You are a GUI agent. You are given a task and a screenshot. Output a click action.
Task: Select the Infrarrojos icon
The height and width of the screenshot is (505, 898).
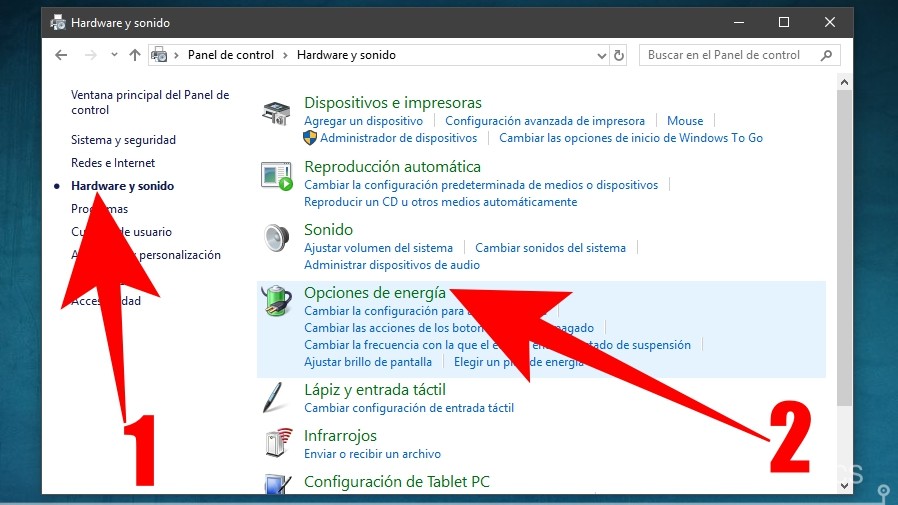pyautogui.click(x=277, y=443)
